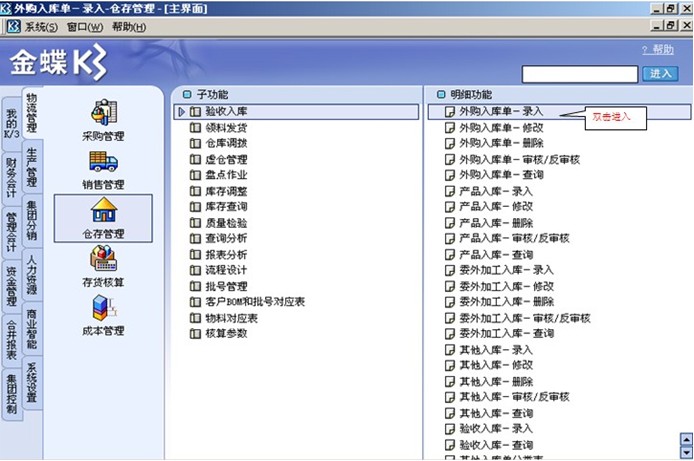Select 虚仓管理 in the 子功能 list
The height and width of the screenshot is (461, 694).
tap(226, 159)
